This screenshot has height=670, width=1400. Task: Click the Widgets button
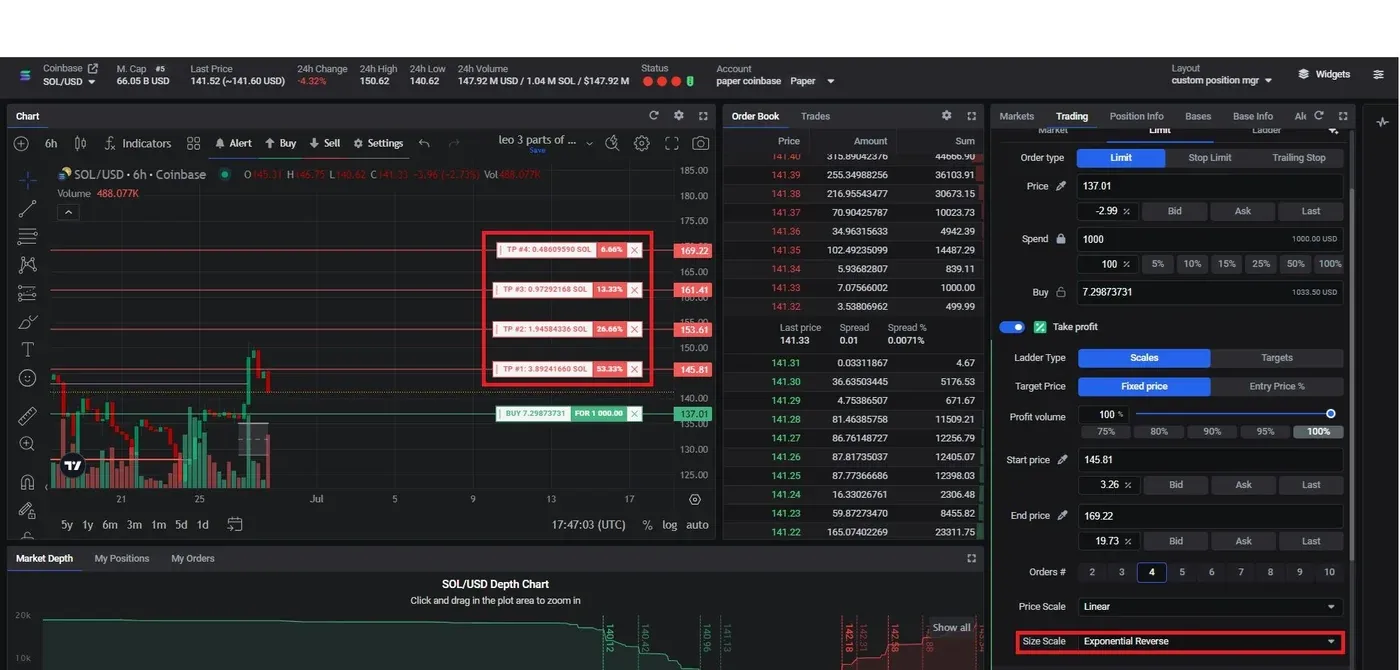[x=1325, y=74]
